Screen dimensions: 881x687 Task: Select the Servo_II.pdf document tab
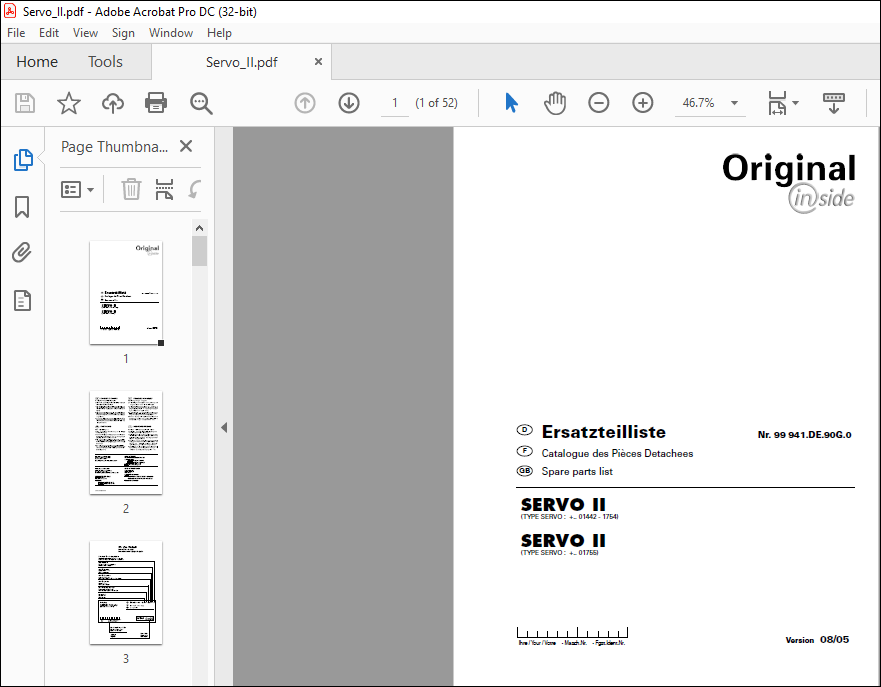pyautogui.click(x=242, y=62)
